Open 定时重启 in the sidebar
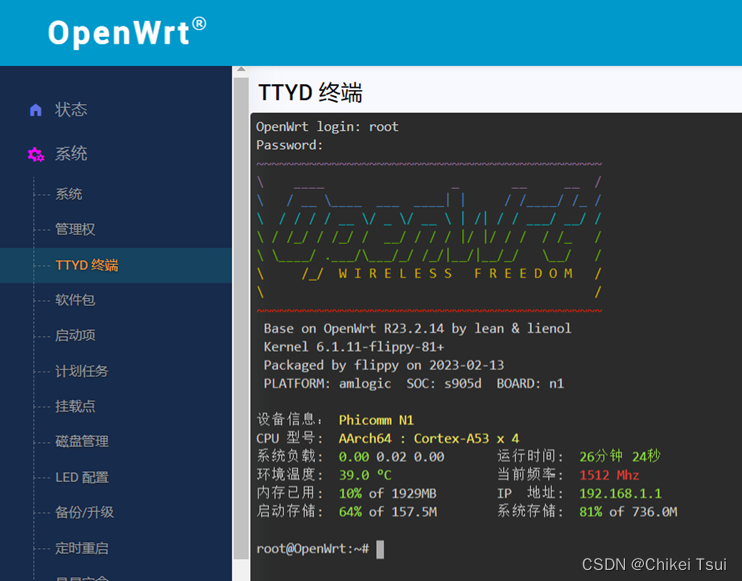 pyautogui.click(x=82, y=548)
